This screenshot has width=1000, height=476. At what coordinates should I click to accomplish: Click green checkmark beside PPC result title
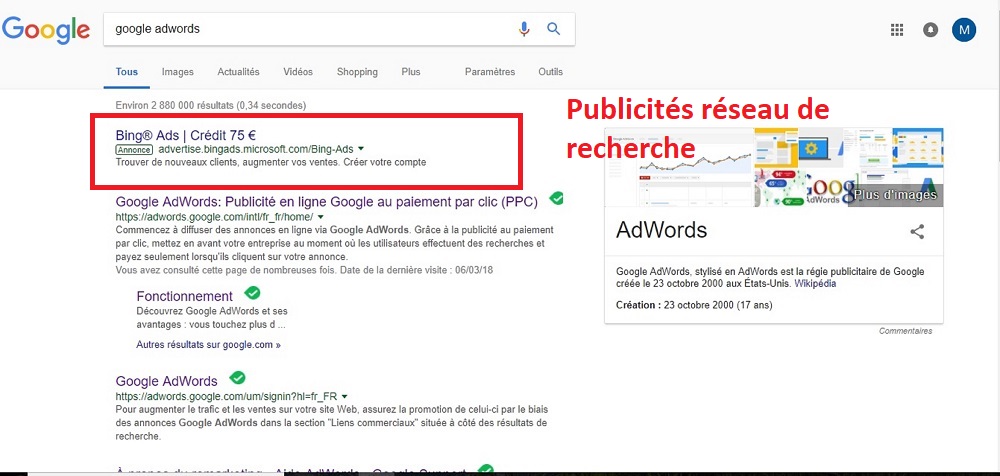(x=556, y=199)
